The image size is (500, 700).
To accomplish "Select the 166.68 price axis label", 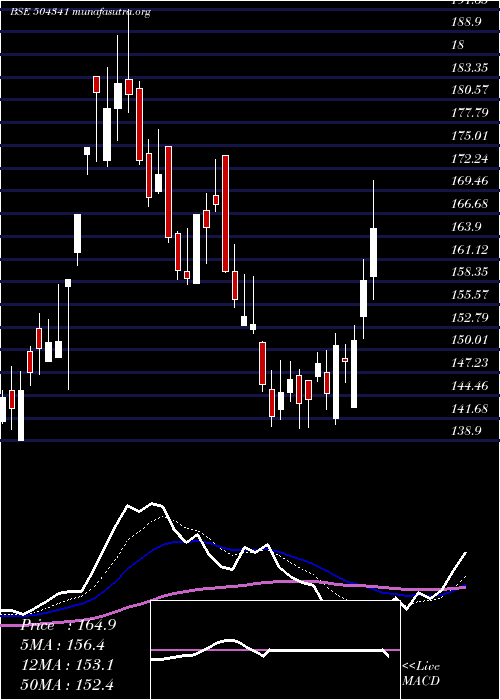I will tap(470, 204).
